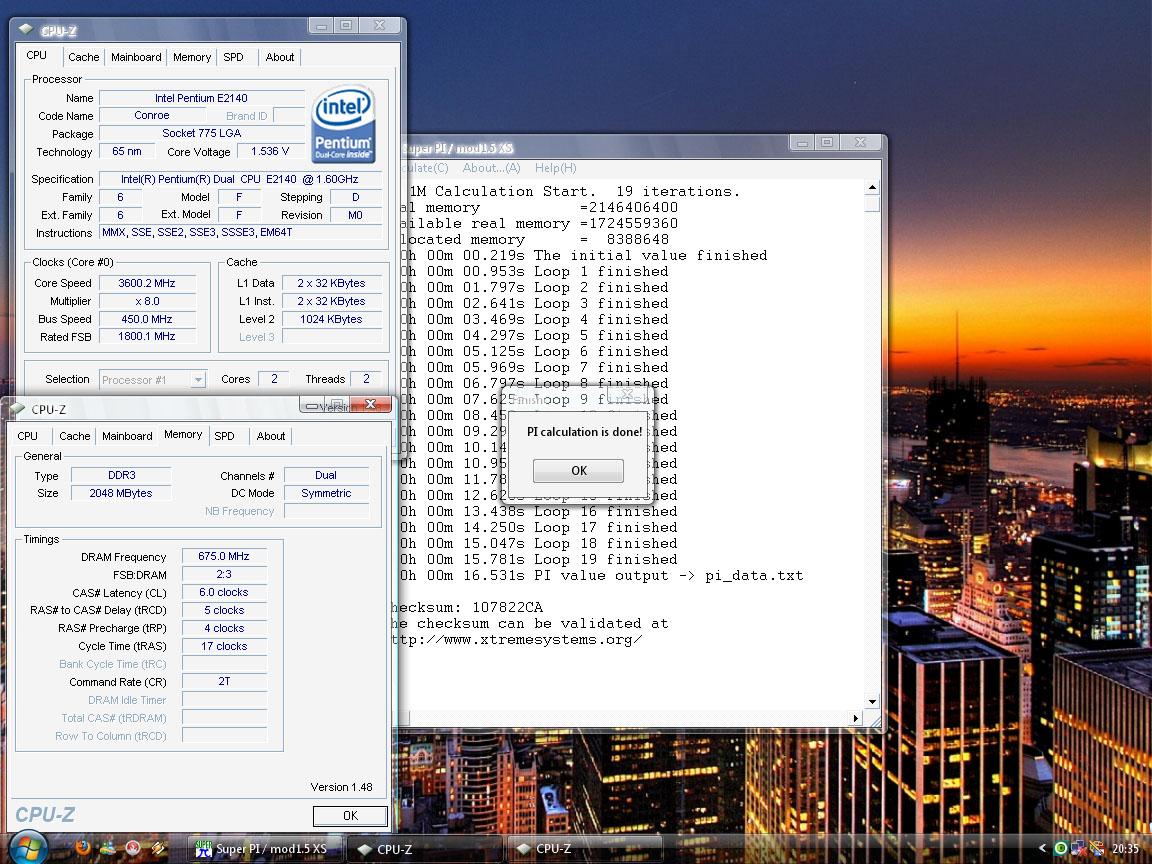The height and width of the screenshot is (864, 1152).
Task: Open the disconnected network tray icon
Action: pyautogui.click(x=1078, y=849)
